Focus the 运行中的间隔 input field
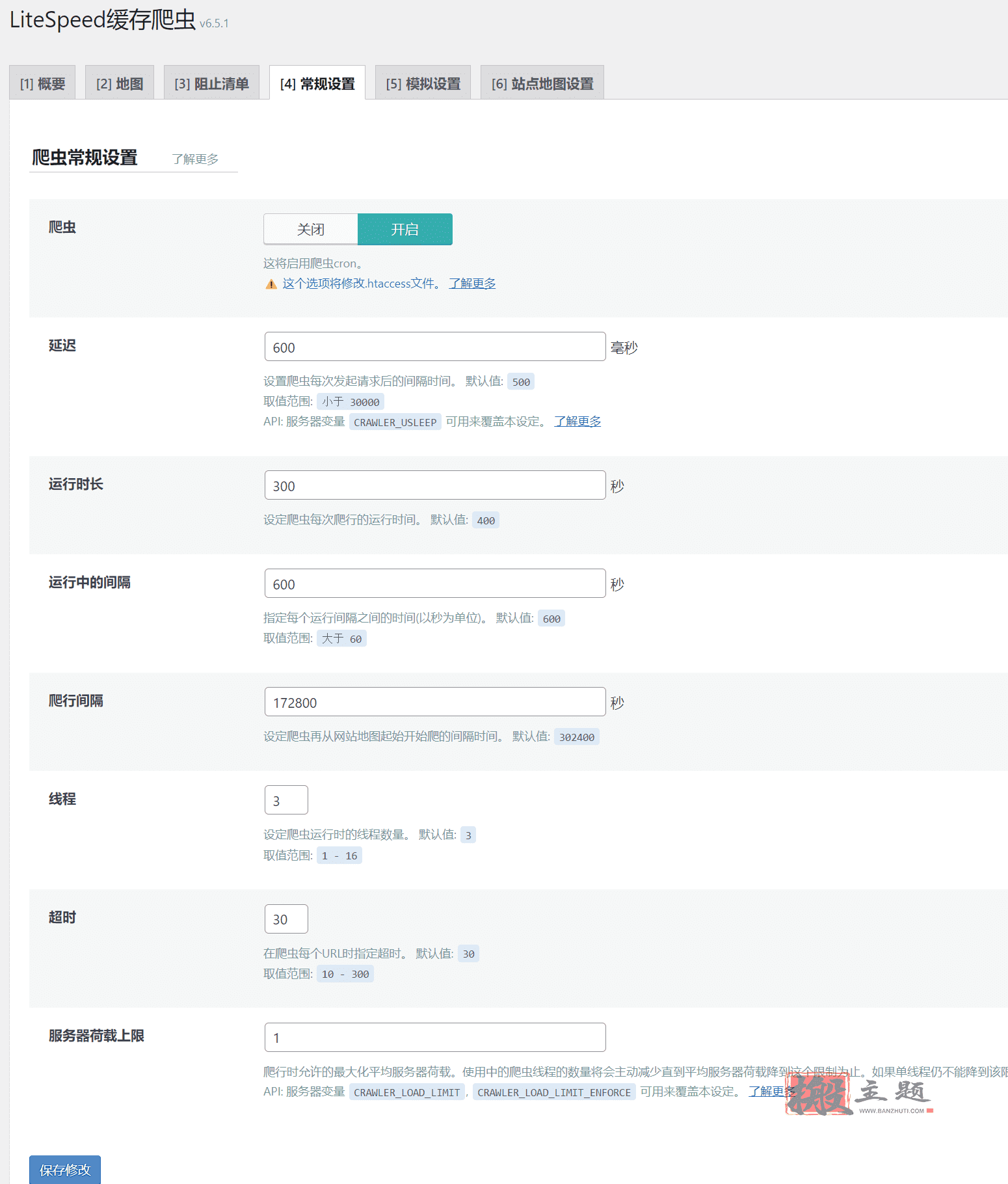The height and width of the screenshot is (1184, 1008). coord(435,584)
